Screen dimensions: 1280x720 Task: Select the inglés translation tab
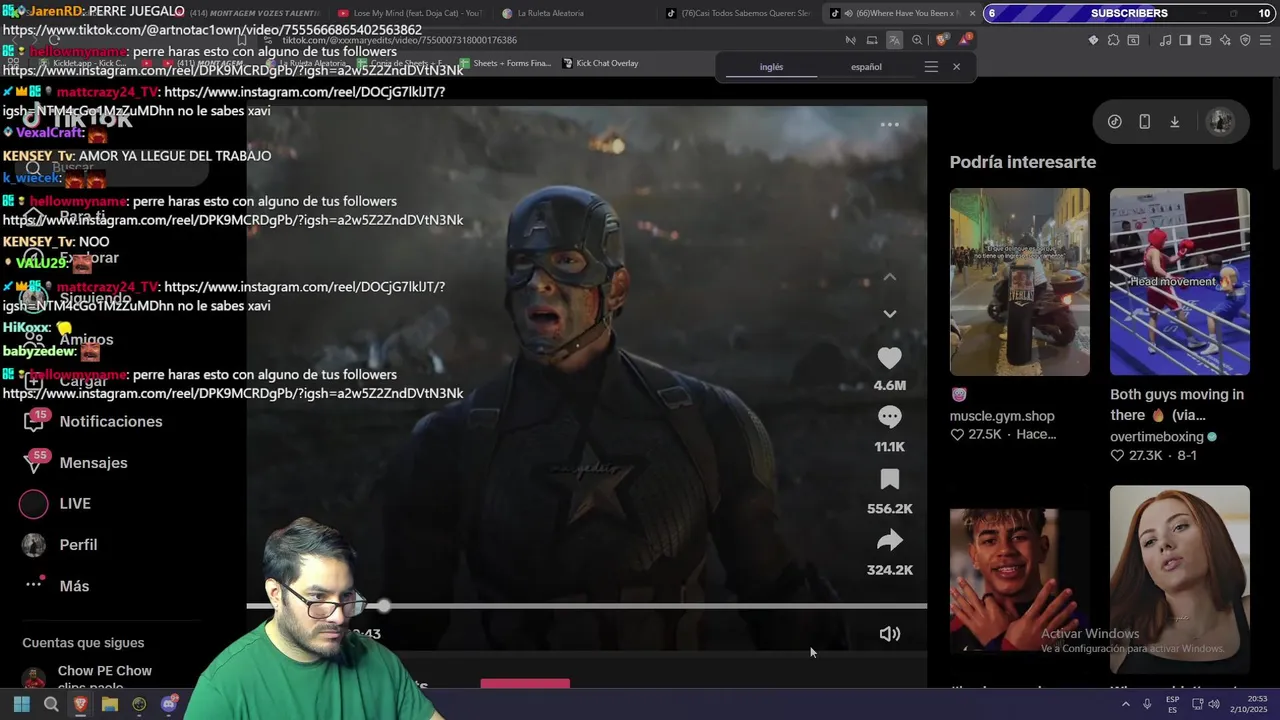pos(771,67)
